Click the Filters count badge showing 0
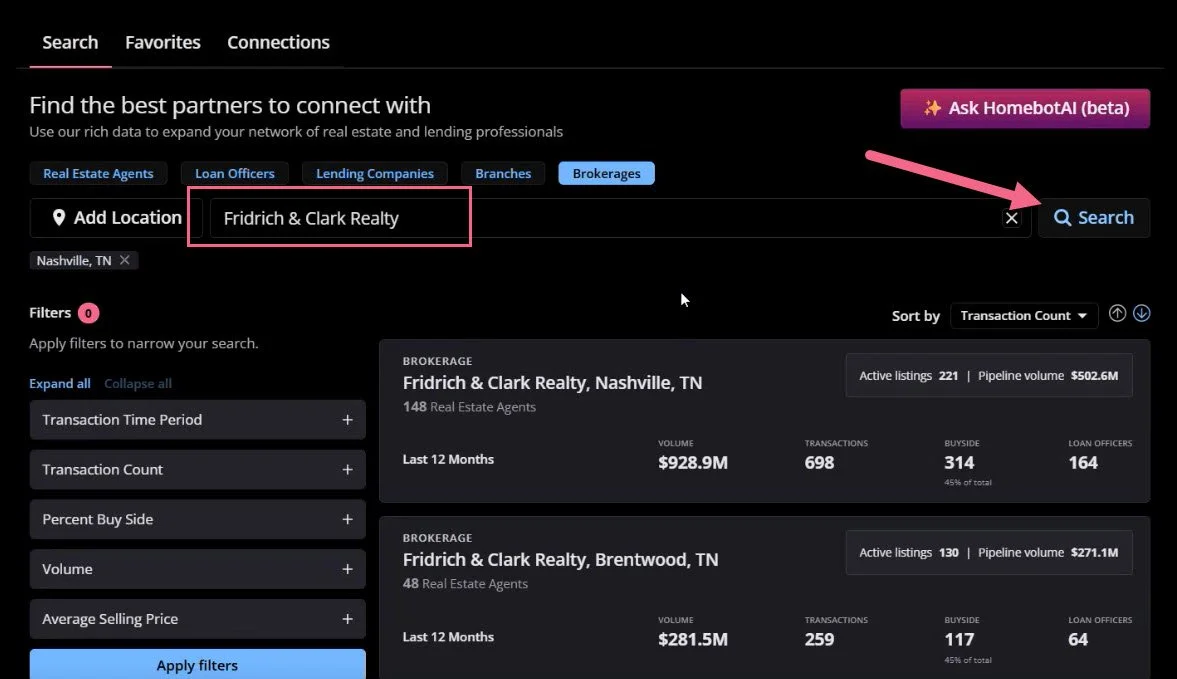 [x=88, y=313]
